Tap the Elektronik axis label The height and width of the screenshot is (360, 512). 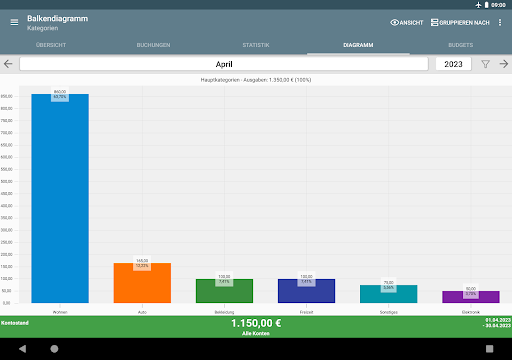pos(471,312)
